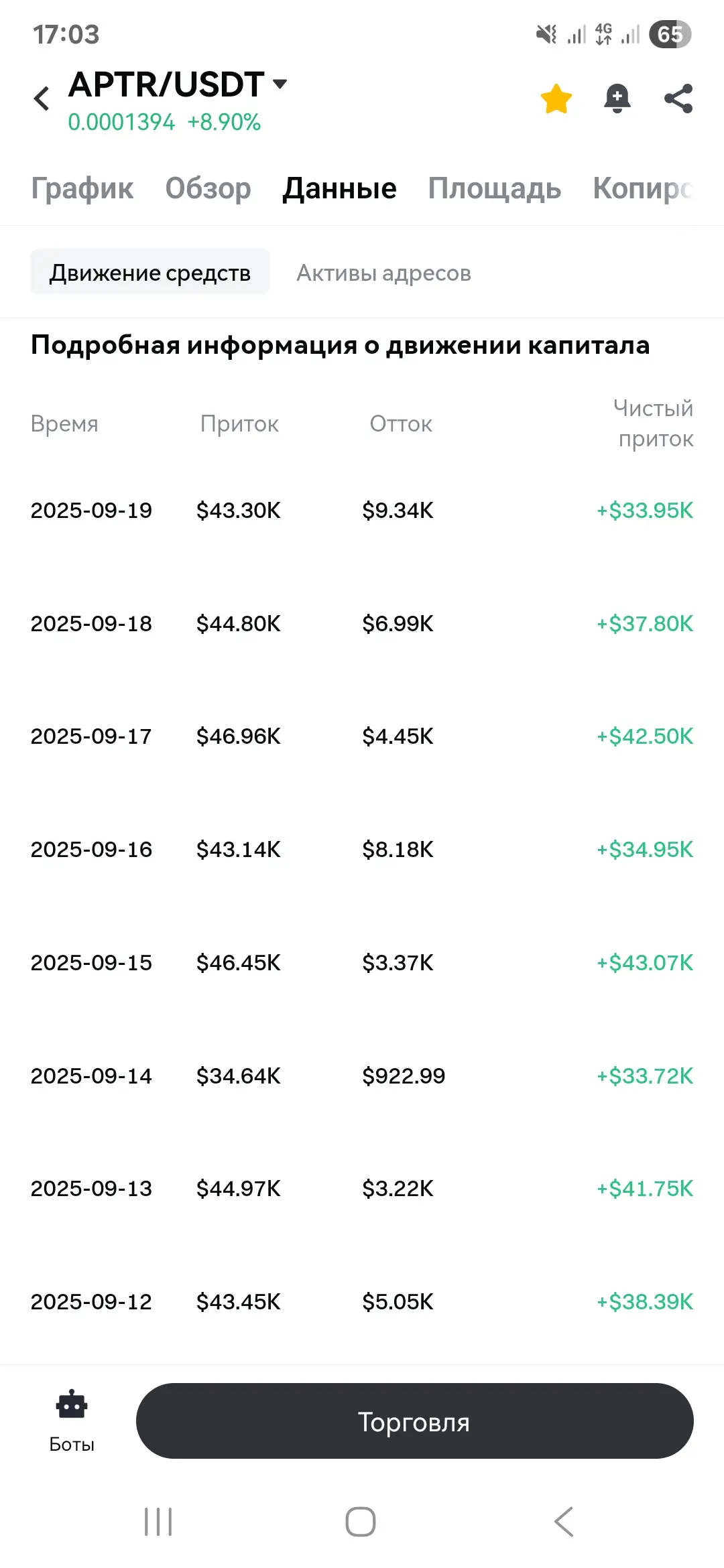The height and width of the screenshot is (1568, 724).
Task: Expand the APTR/USDT pair dropdown arrow
Action: (x=280, y=84)
